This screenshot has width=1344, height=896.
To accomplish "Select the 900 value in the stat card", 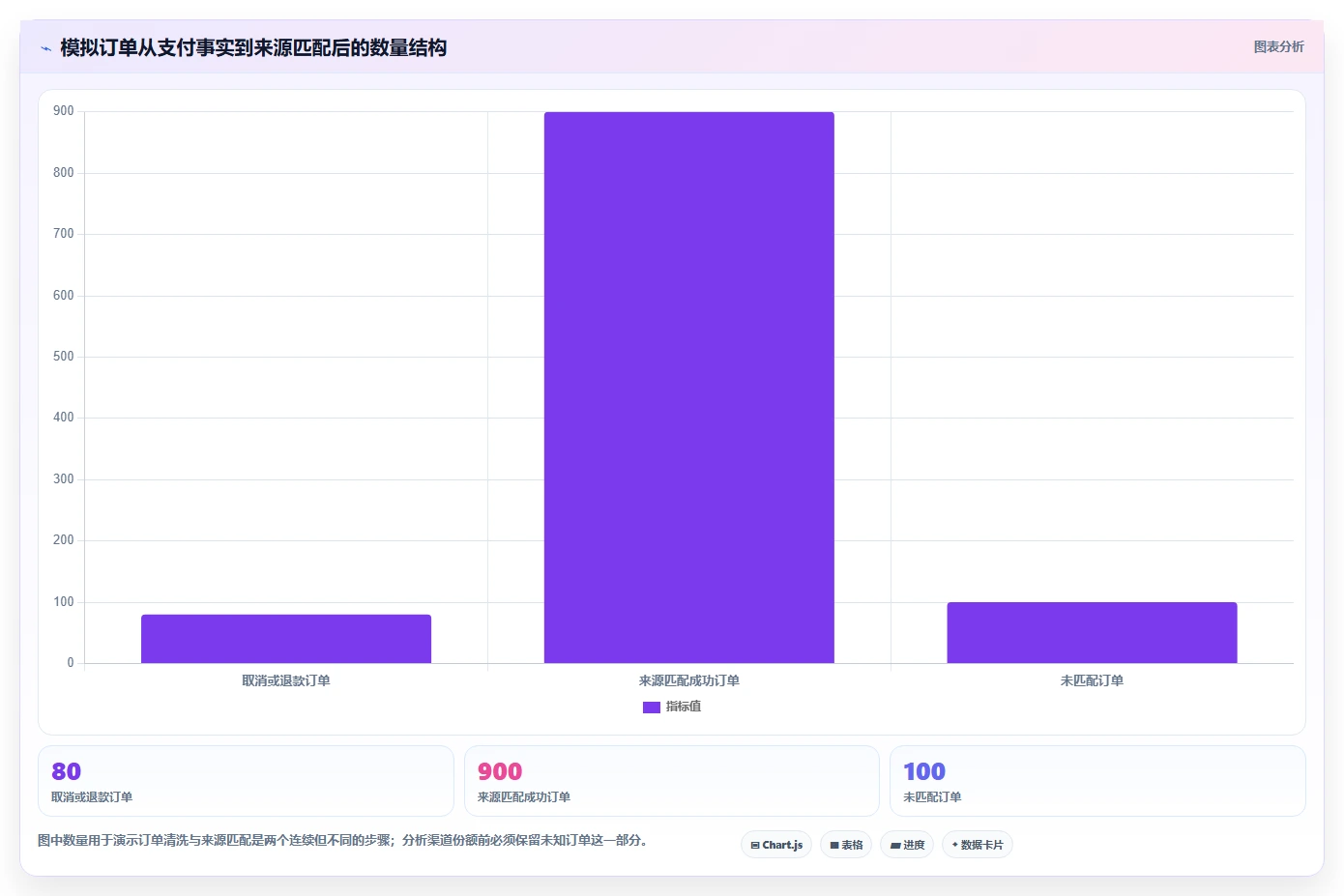I will coord(500,771).
